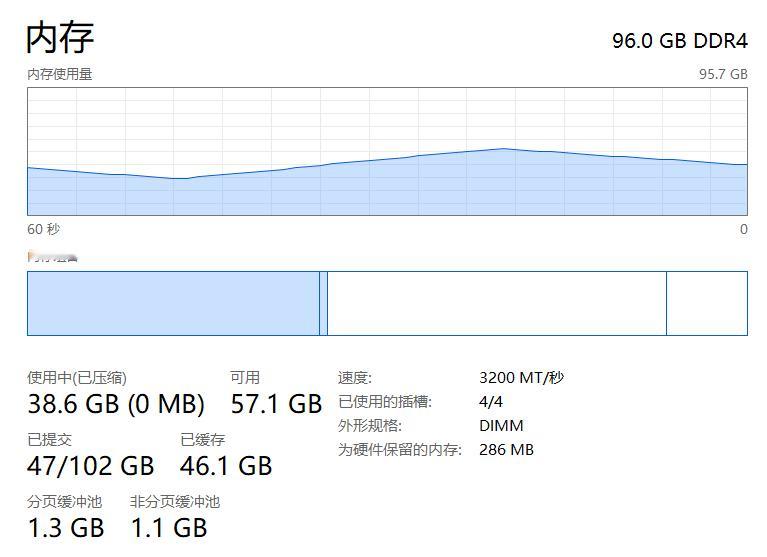The width and height of the screenshot is (767, 557).
Task: Click the 4/4 slots used value
Action: point(491,401)
